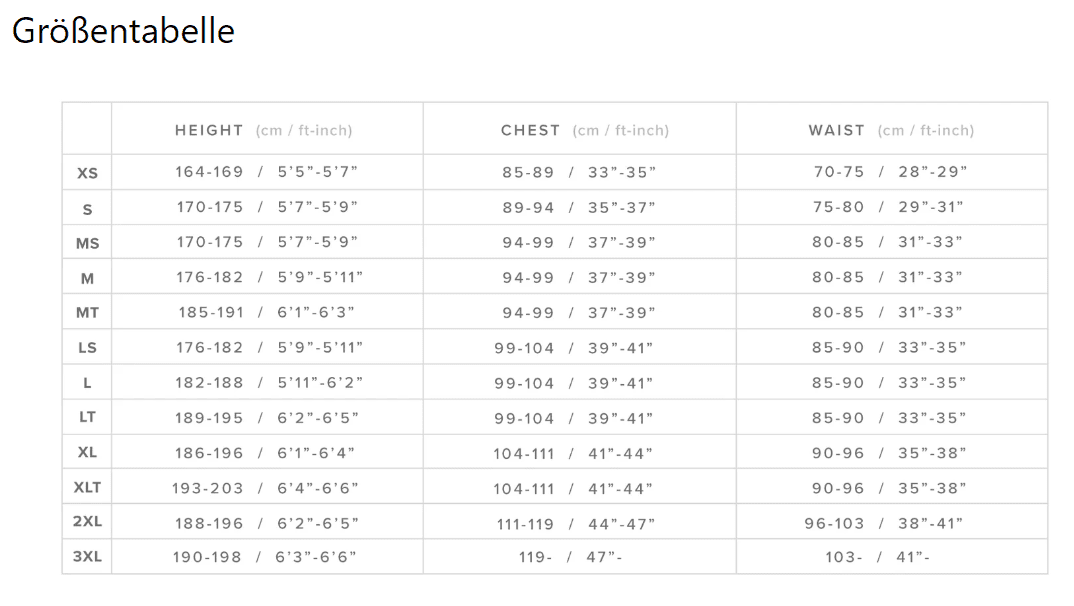
Task: Click the LS size row label
Action: click(87, 348)
